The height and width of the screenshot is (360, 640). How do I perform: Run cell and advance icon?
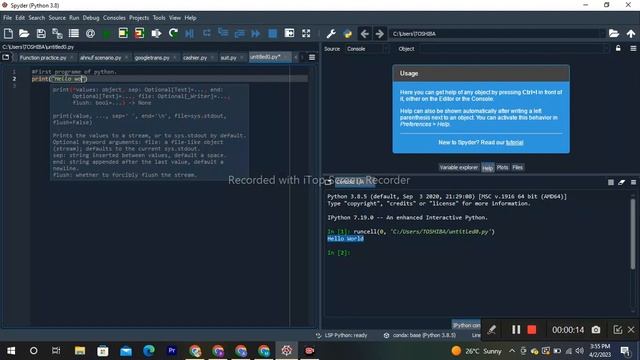pos(139,33)
